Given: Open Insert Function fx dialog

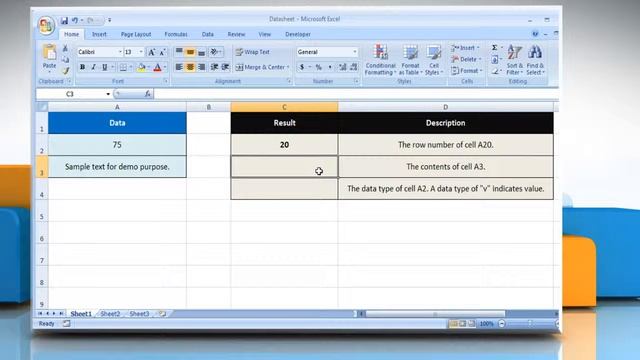Looking at the screenshot, I should (147, 94).
